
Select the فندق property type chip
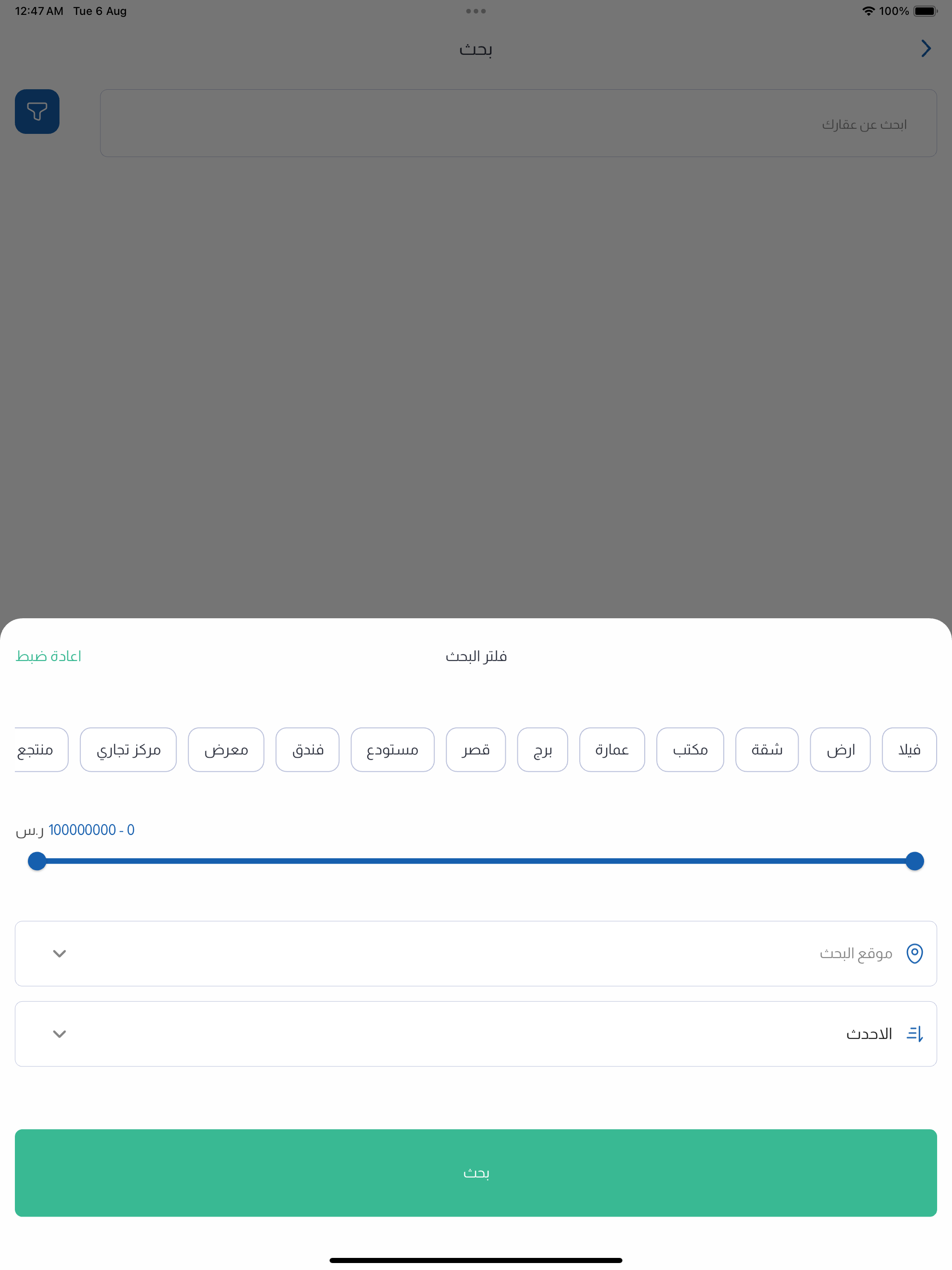(308, 750)
